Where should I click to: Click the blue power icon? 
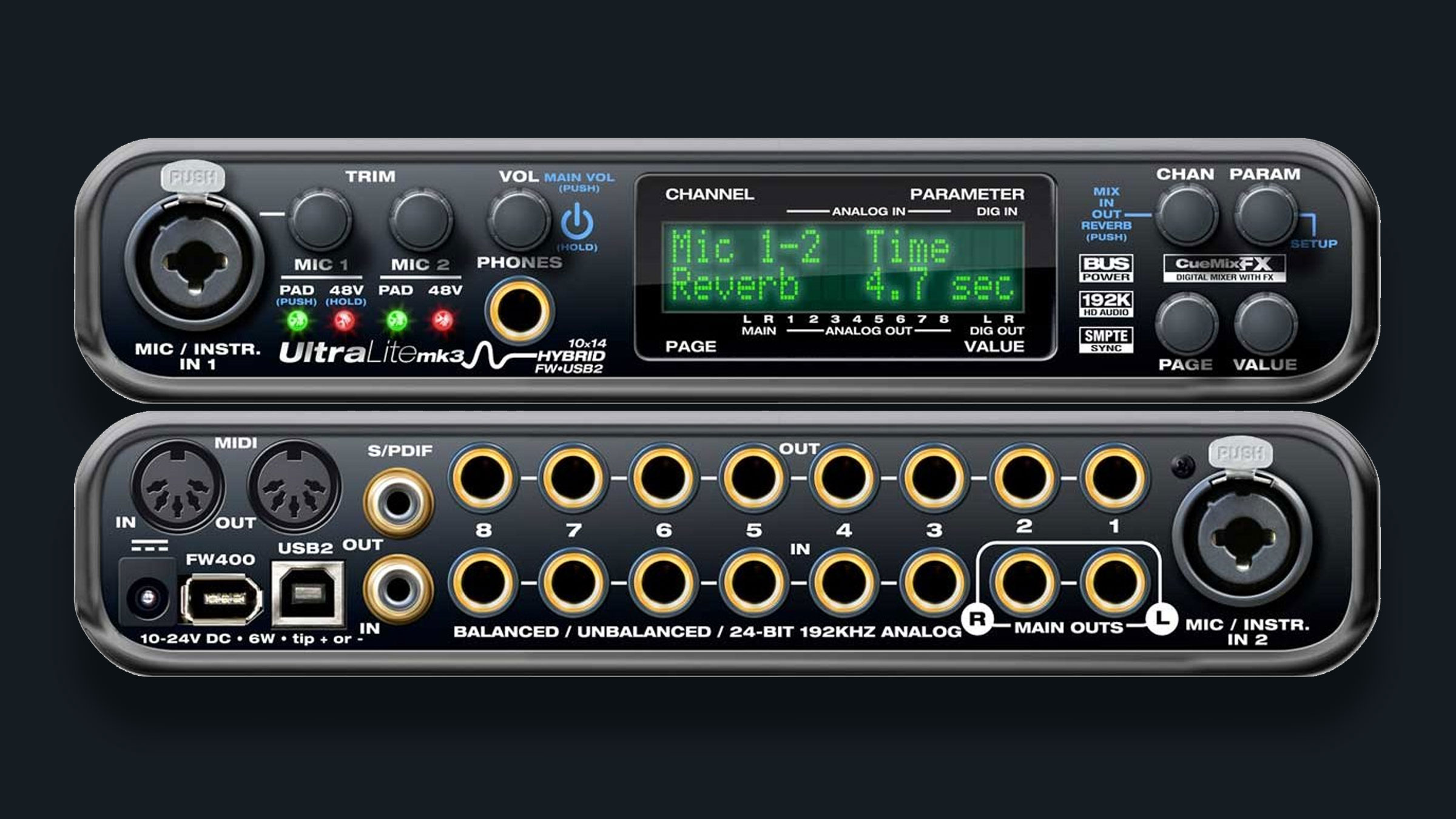click(x=577, y=222)
